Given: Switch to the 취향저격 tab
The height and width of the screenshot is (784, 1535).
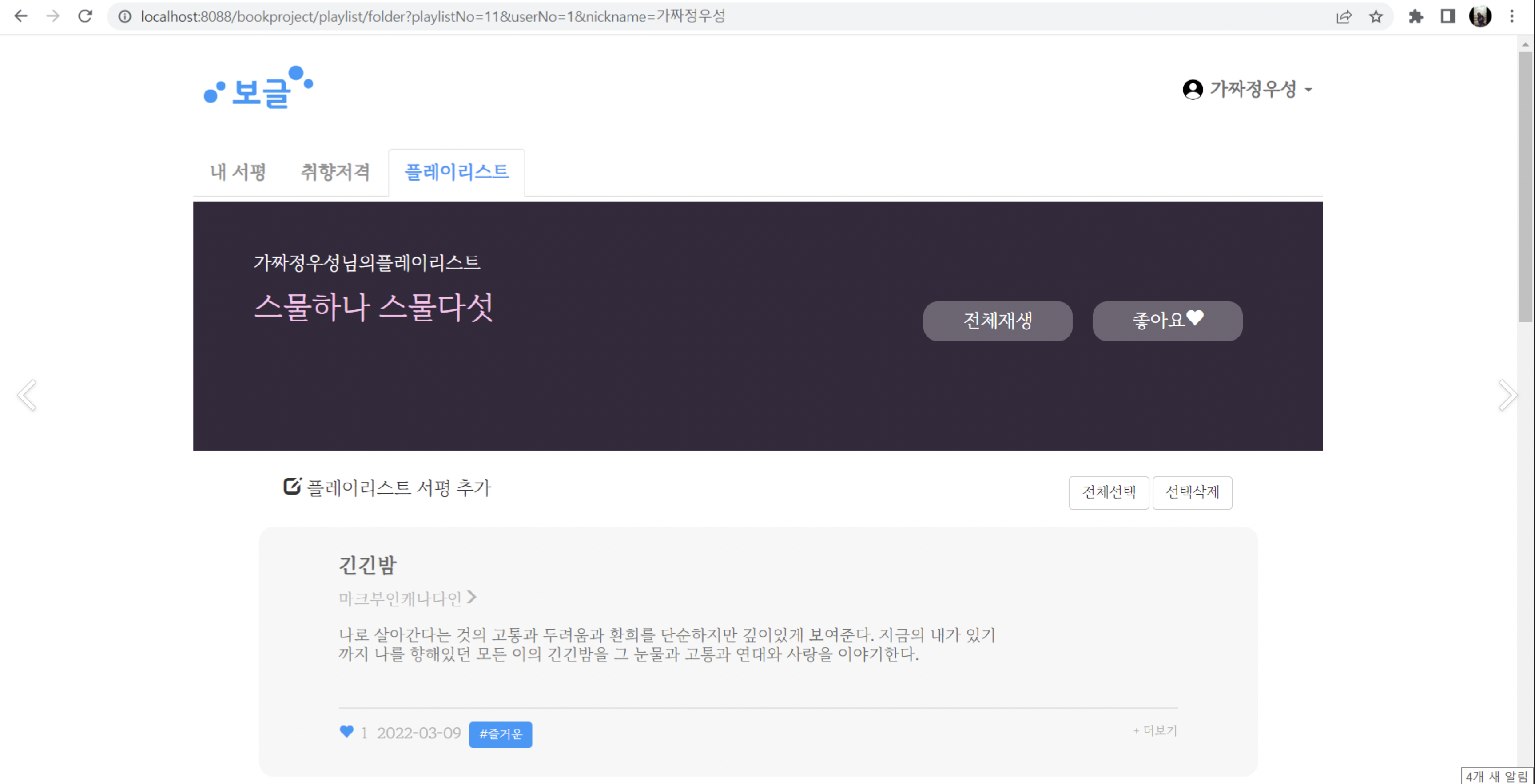Looking at the screenshot, I should [x=335, y=171].
